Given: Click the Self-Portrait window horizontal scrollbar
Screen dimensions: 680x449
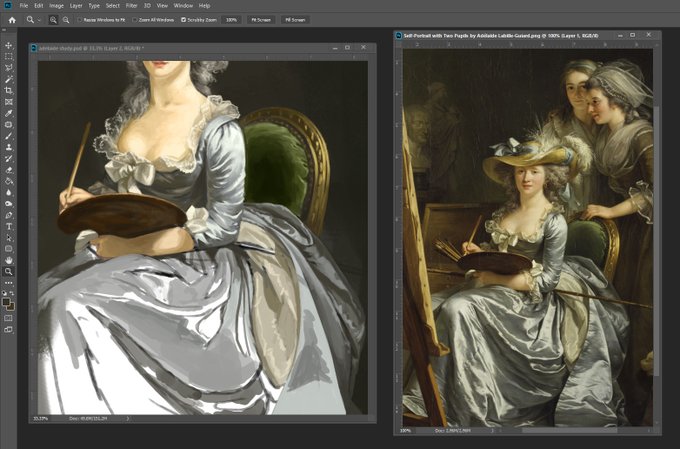Looking at the screenshot, I should click(569, 431).
